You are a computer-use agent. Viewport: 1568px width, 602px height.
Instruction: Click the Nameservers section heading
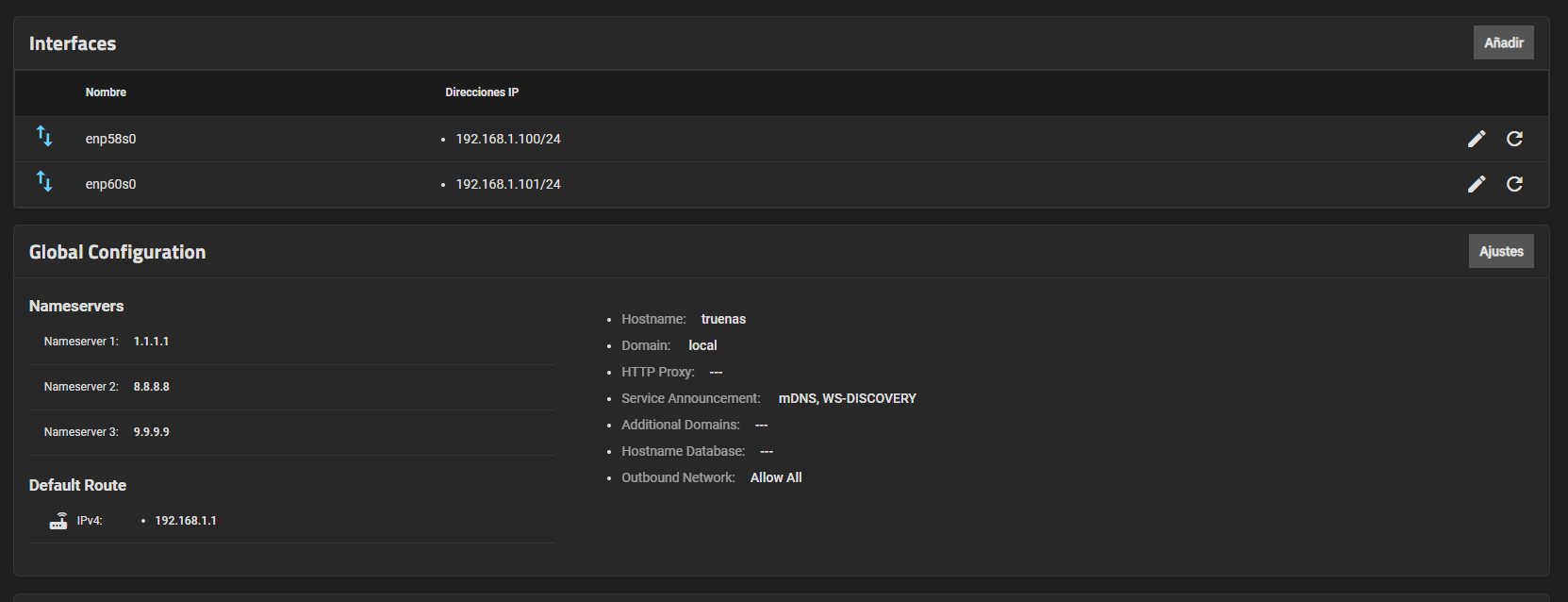(76, 306)
